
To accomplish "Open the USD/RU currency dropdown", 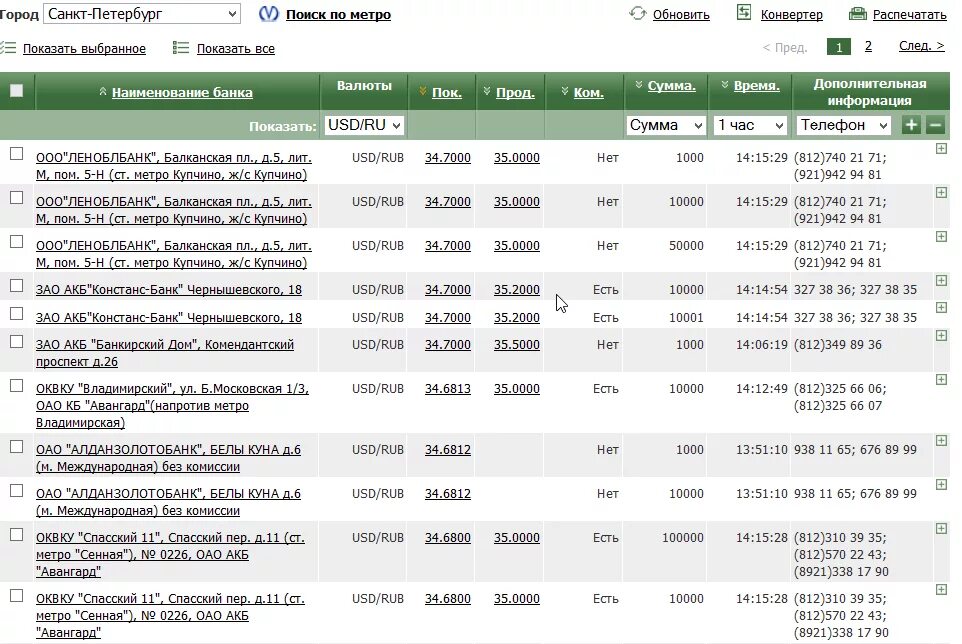I will tap(364, 125).
